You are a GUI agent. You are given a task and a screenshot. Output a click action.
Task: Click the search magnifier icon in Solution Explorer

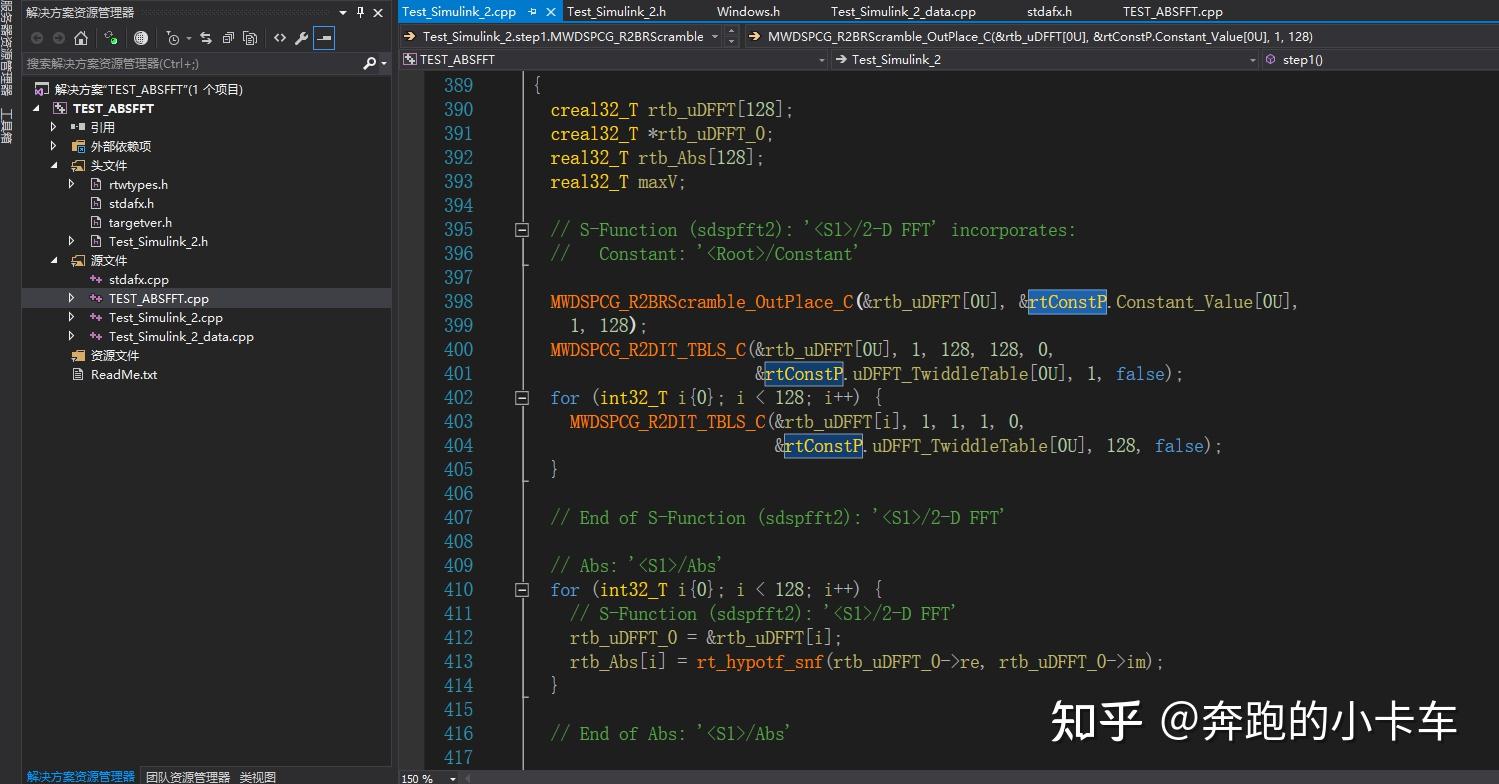click(369, 62)
